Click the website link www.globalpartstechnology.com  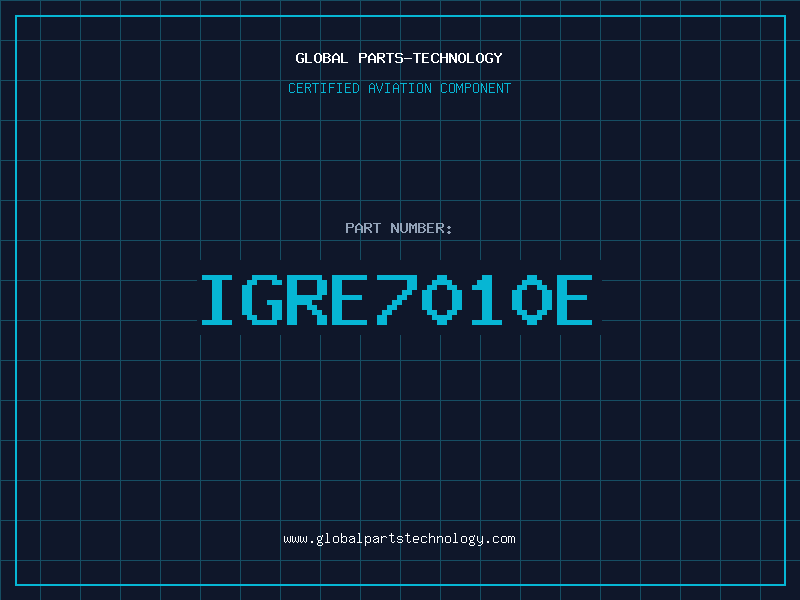click(399, 538)
